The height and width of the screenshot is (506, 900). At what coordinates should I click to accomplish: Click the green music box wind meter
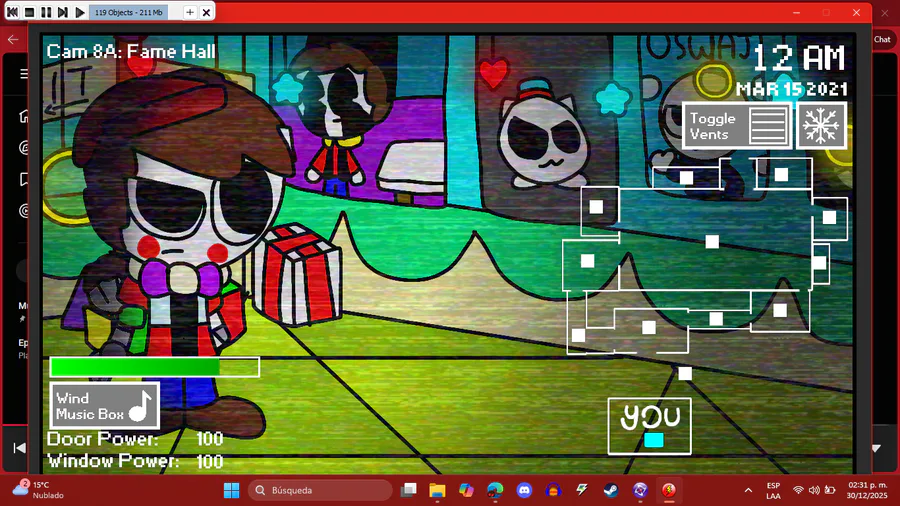[154, 367]
